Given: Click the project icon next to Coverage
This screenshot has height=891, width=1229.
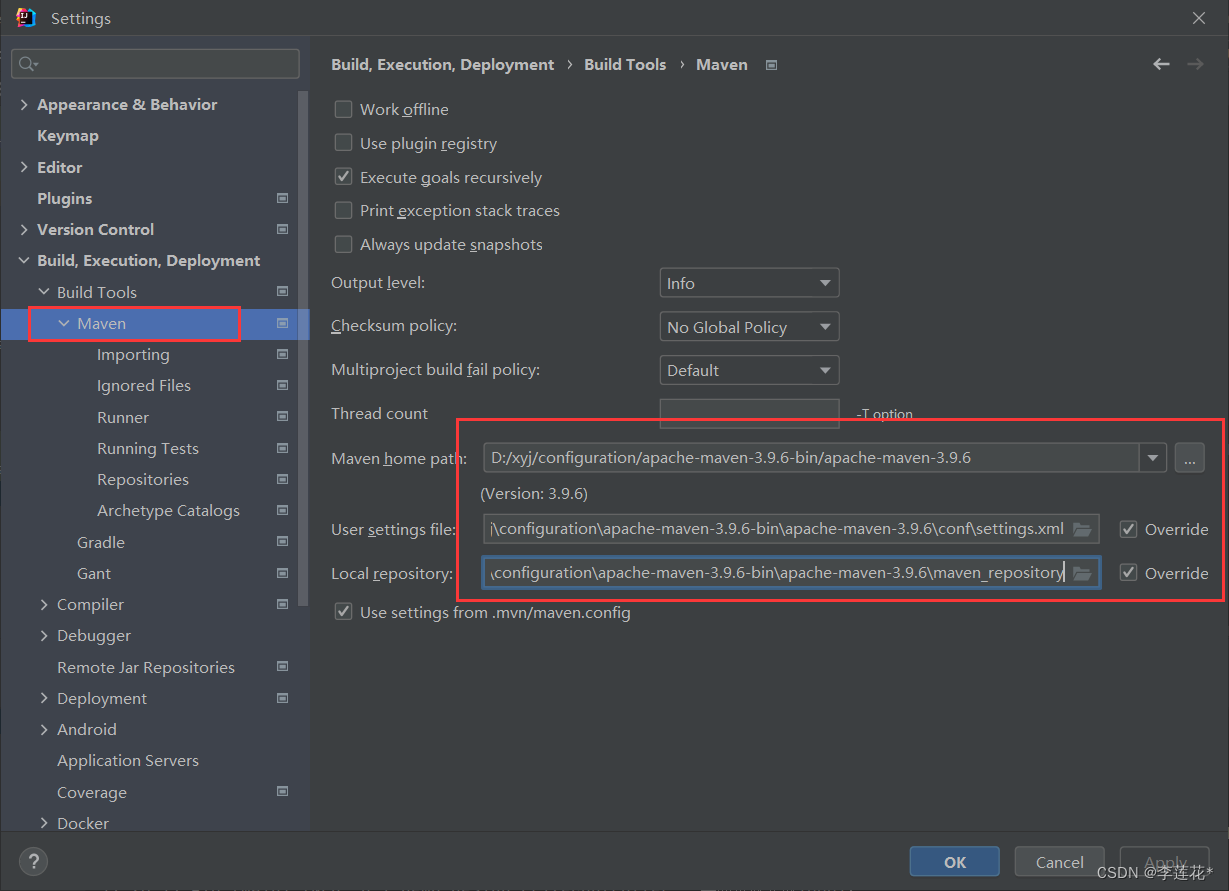Looking at the screenshot, I should click(282, 792).
